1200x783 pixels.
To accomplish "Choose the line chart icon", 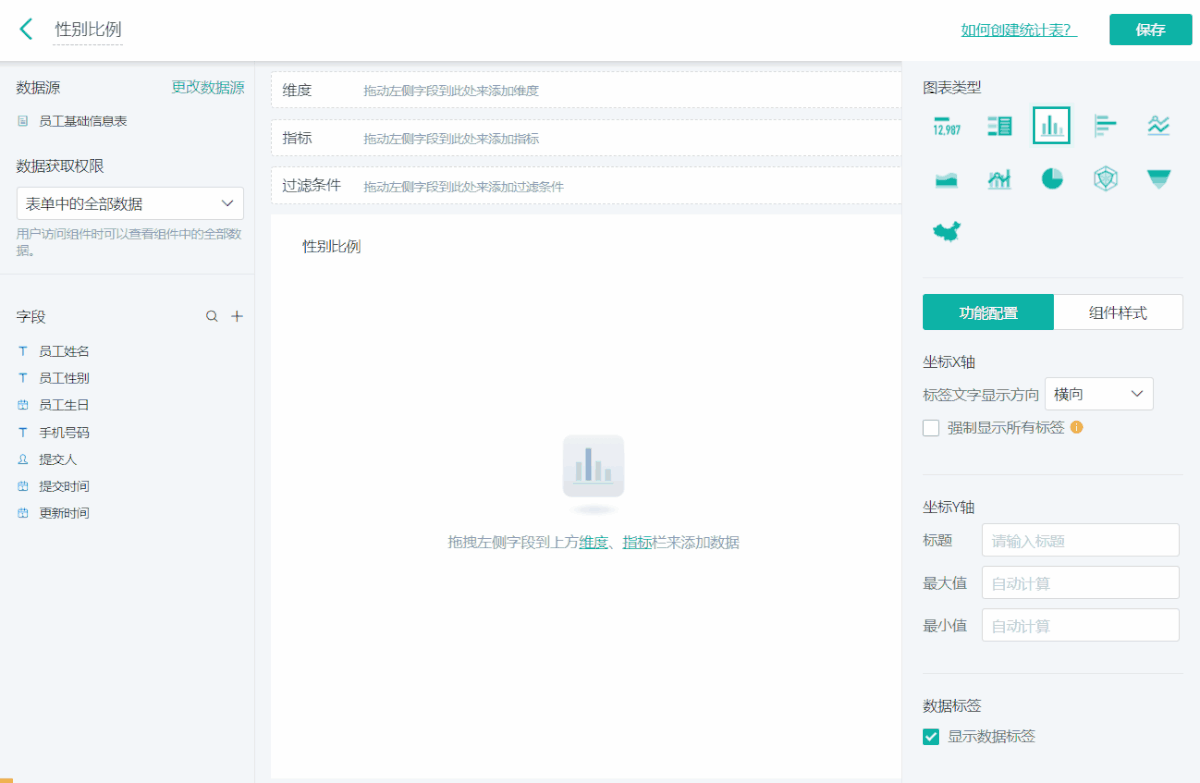I will tap(1158, 125).
